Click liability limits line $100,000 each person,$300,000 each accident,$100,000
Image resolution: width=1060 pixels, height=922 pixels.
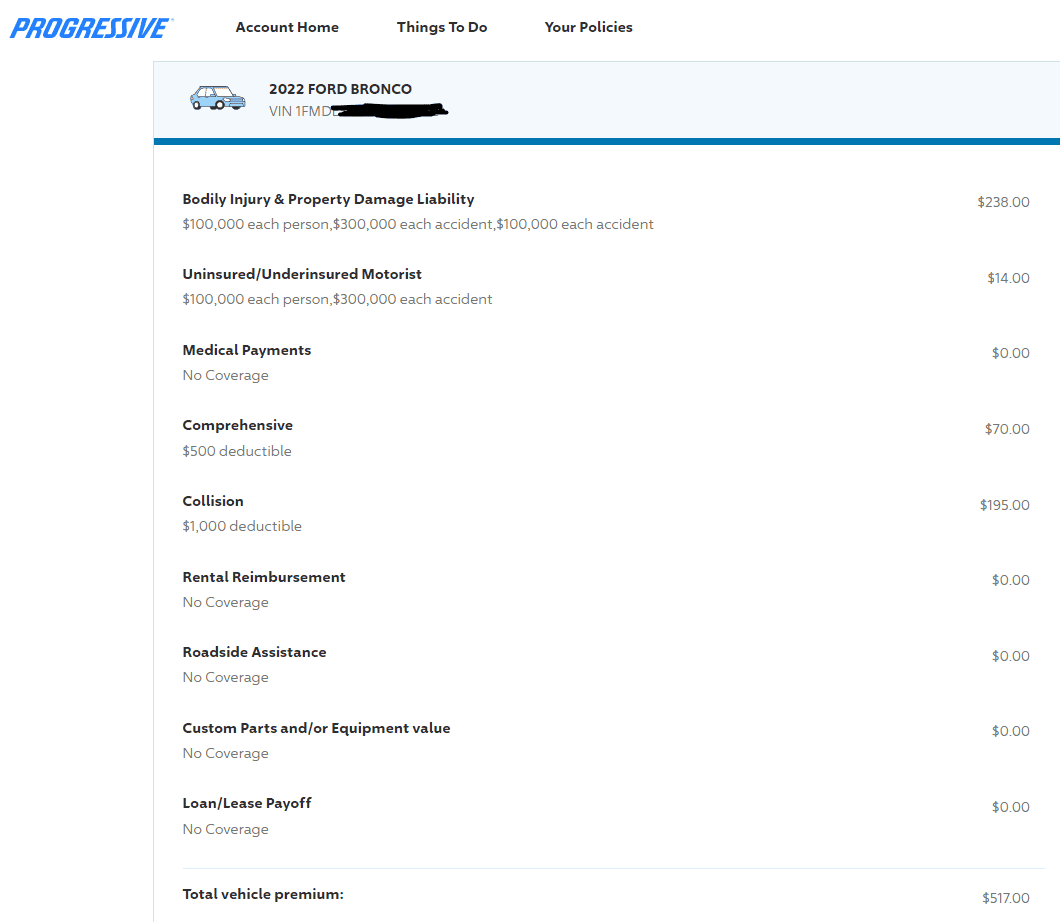[418, 224]
